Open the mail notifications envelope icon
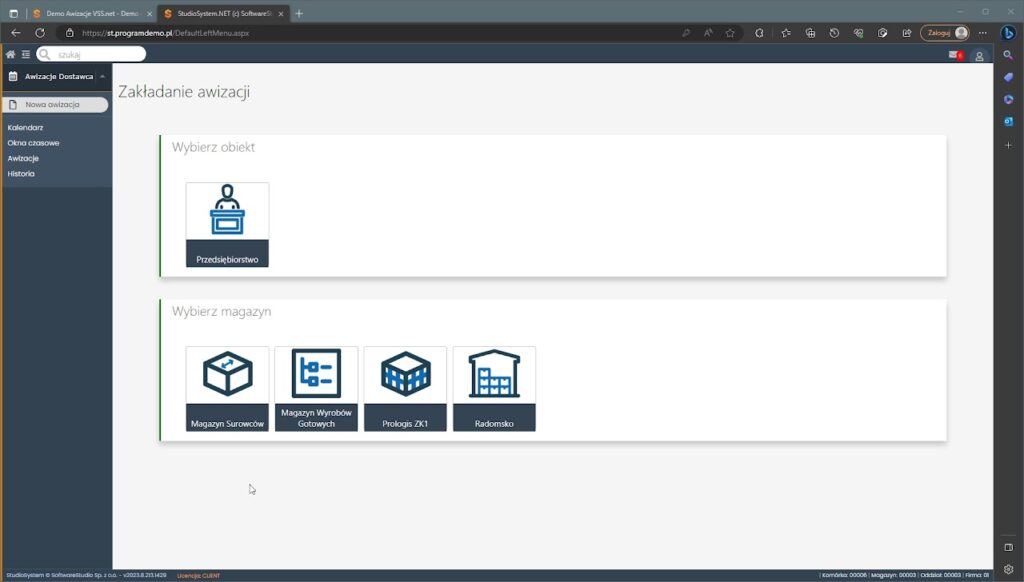The image size is (1024, 582). pos(954,55)
